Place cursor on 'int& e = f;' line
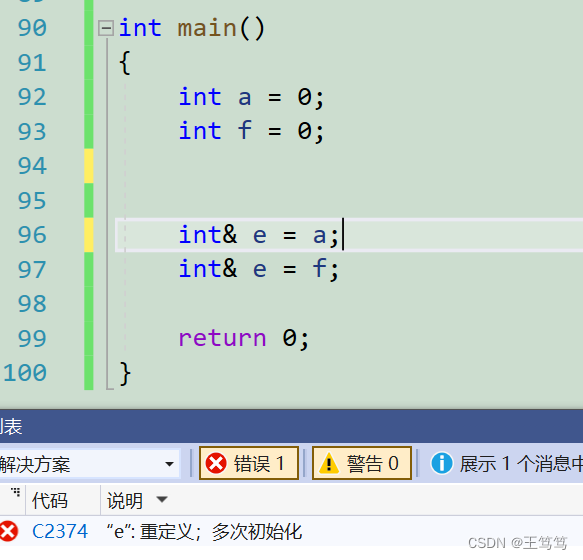This screenshot has height=560, width=583. (x=258, y=269)
